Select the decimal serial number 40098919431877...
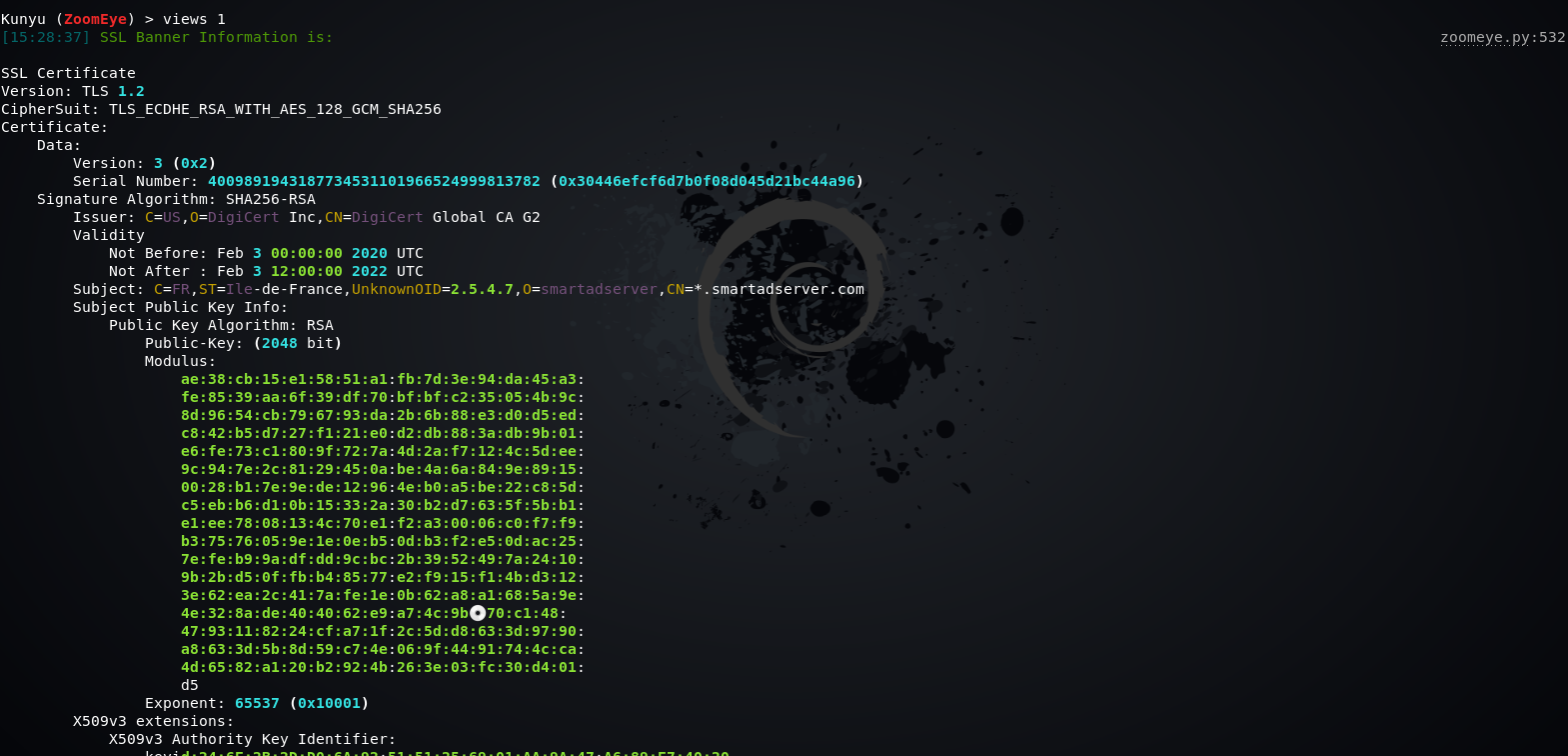This screenshot has width=1568, height=756. pyautogui.click(x=374, y=181)
